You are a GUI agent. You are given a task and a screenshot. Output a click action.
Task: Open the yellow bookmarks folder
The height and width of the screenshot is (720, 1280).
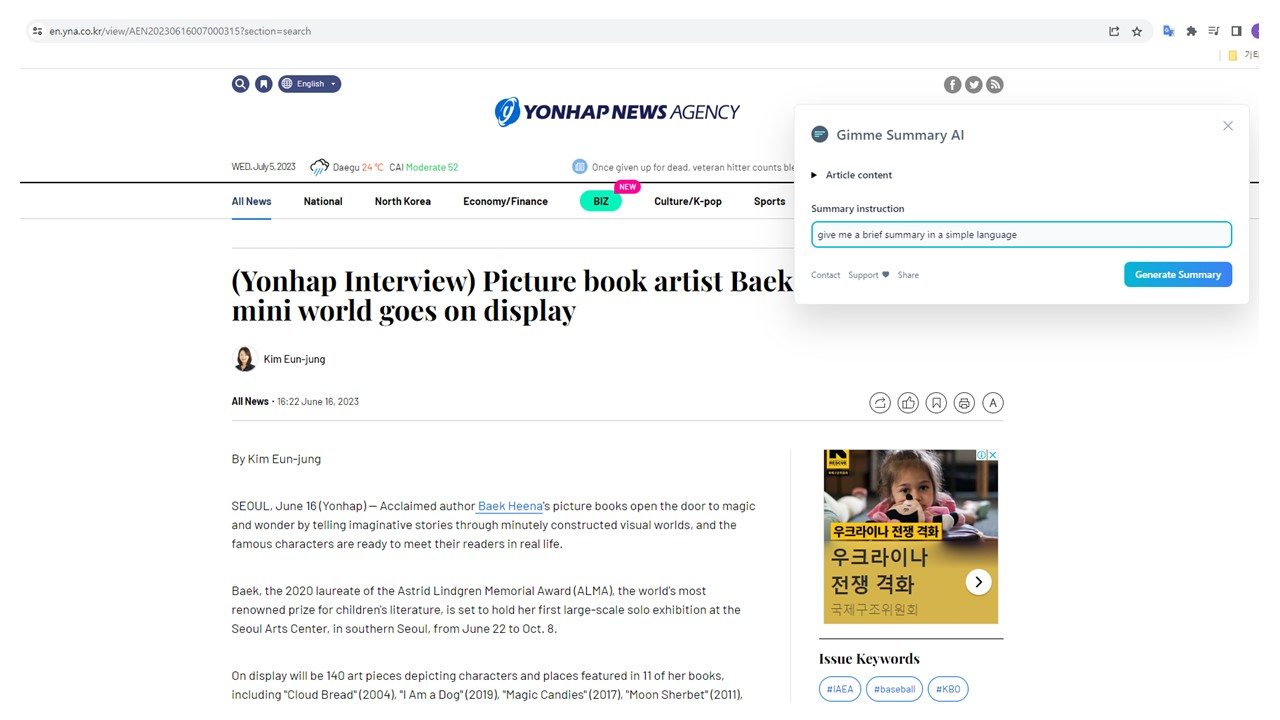point(1233,56)
